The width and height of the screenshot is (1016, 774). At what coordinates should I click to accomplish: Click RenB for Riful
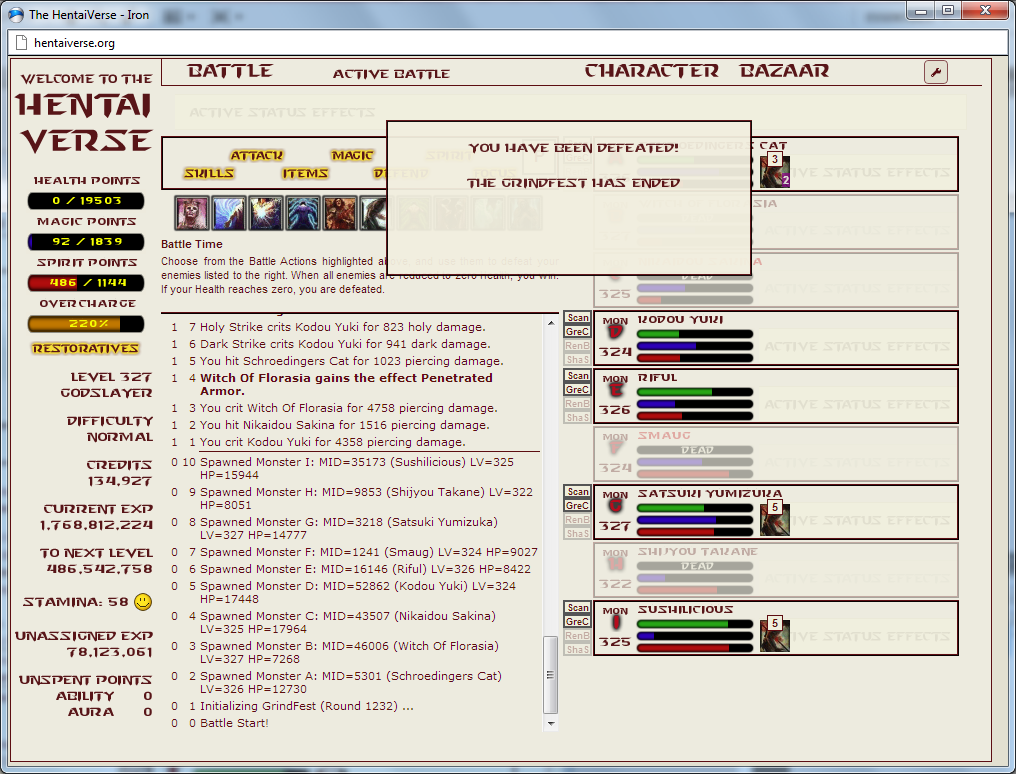(x=577, y=404)
